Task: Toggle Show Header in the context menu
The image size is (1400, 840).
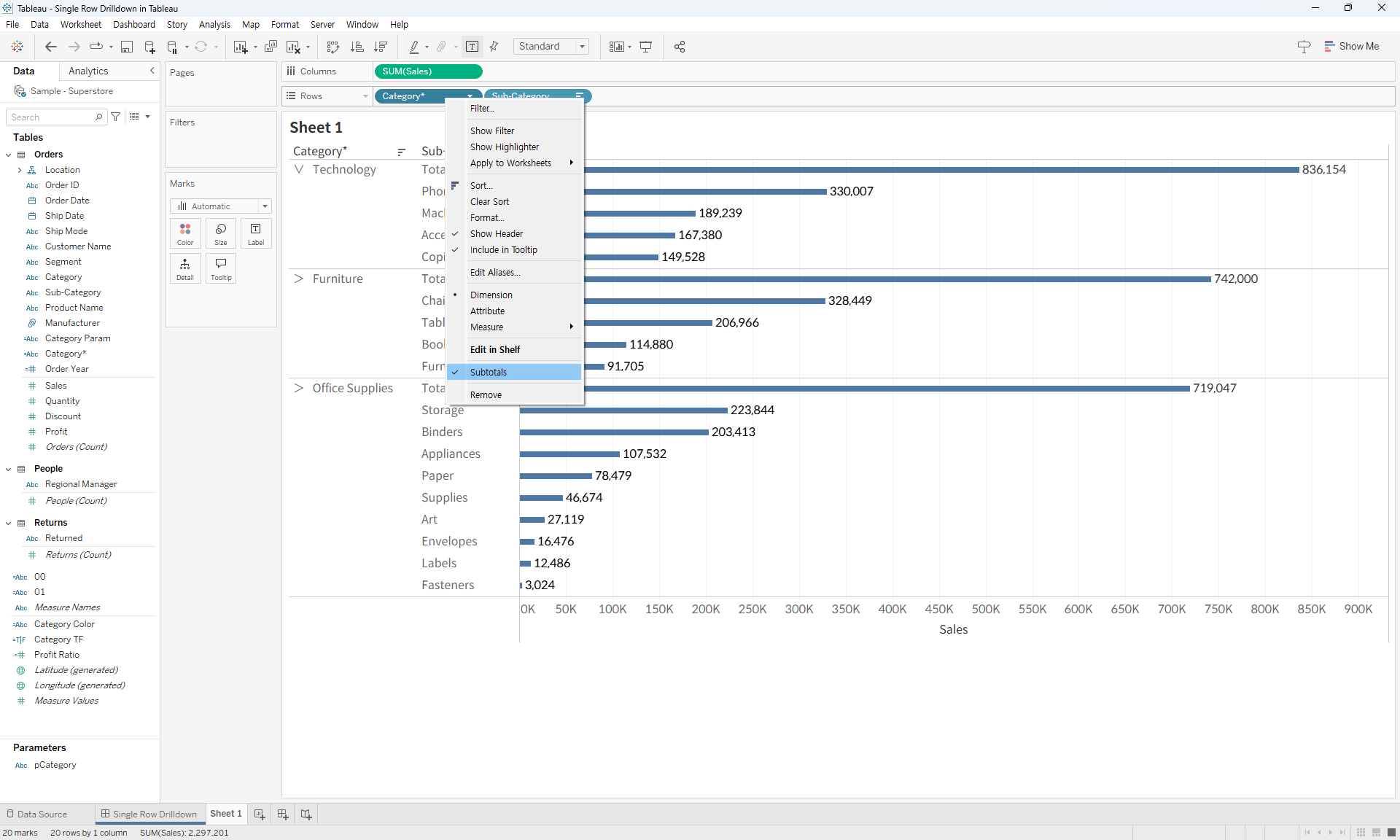Action: click(497, 233)
